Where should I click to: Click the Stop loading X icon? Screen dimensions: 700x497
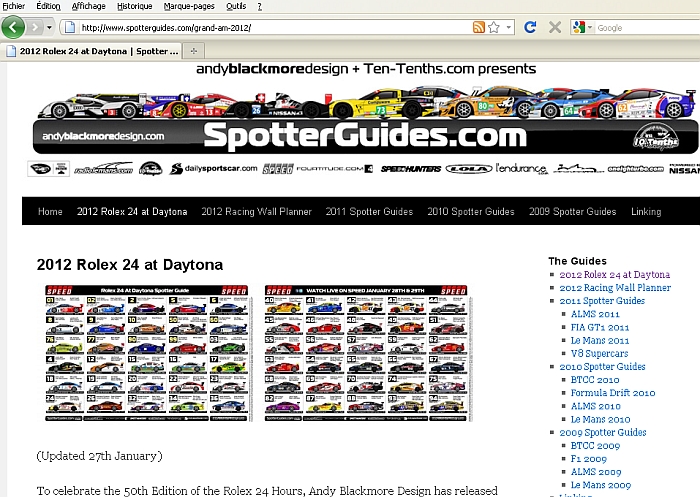[x=554, y=27]
